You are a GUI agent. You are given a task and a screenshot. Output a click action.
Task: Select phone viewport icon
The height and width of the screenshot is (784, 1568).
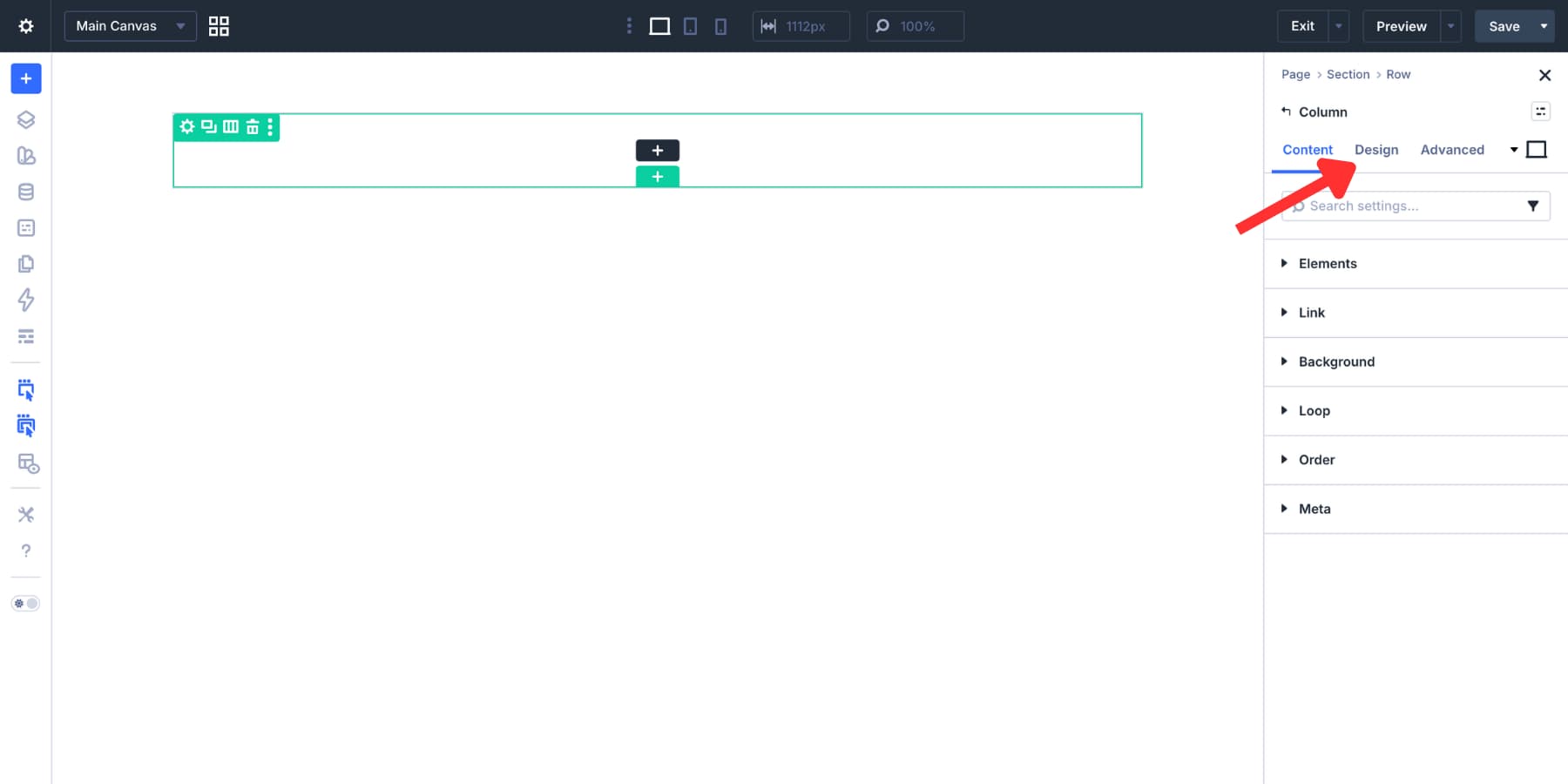point(720,26)
